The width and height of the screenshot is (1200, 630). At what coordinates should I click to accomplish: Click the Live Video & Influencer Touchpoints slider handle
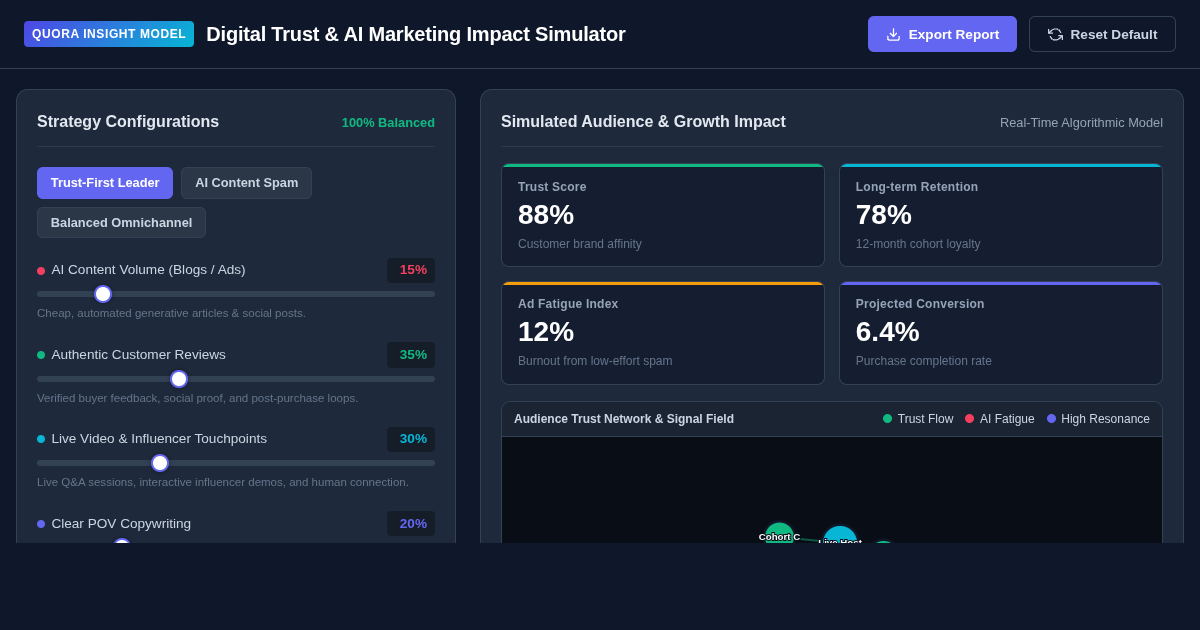pos(160,463)
